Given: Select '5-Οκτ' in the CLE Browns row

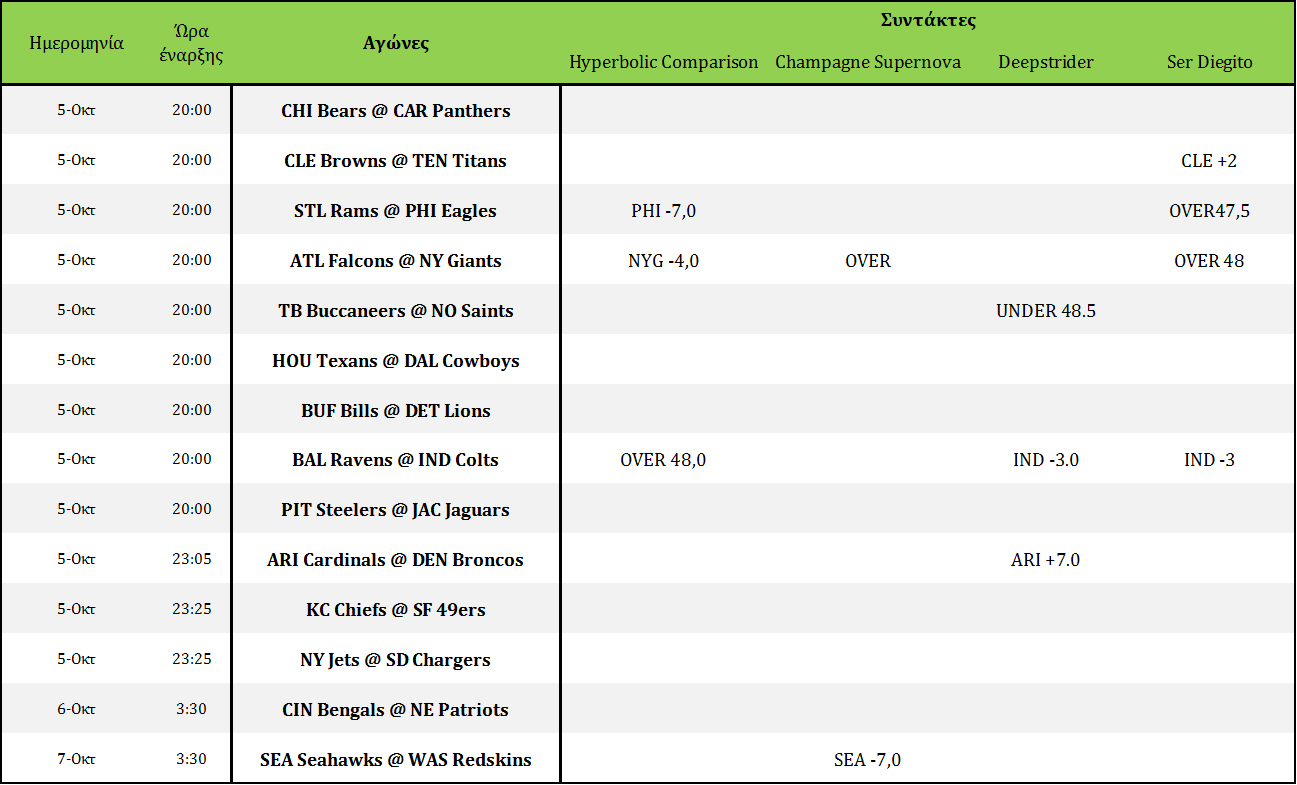Looking at the screenshot, I should pos(76,160).
